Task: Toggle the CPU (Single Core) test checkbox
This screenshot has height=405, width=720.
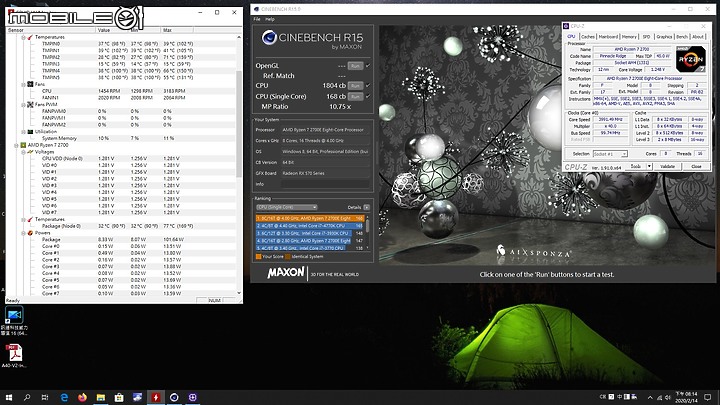Action: coord(368,96)
